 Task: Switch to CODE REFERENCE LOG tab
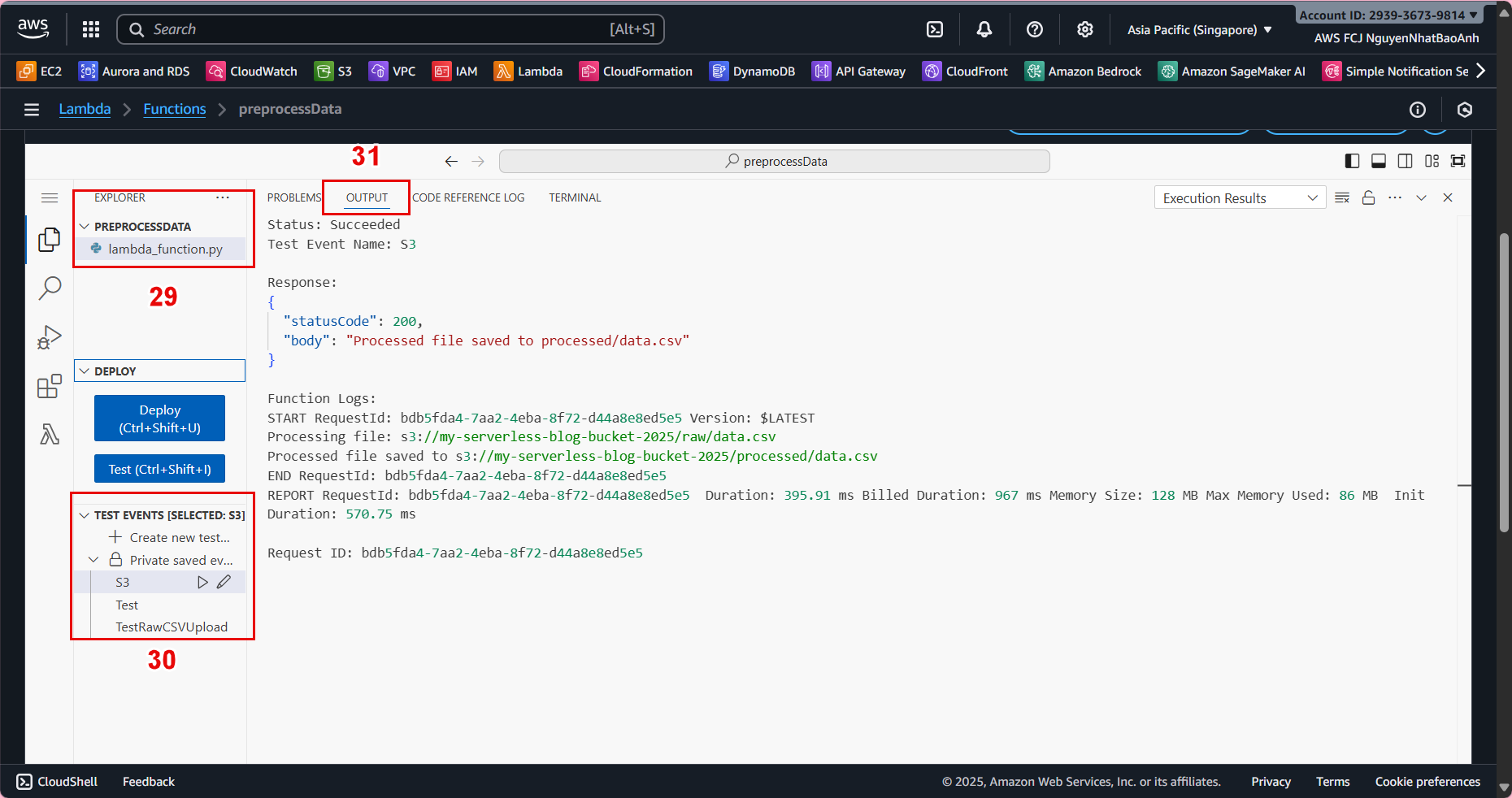[468, 197]
